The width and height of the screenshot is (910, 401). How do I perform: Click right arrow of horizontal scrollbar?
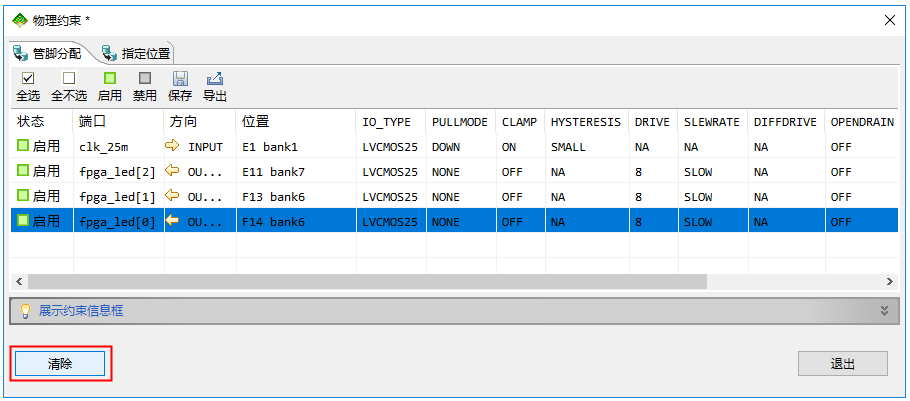click(890, 282)
